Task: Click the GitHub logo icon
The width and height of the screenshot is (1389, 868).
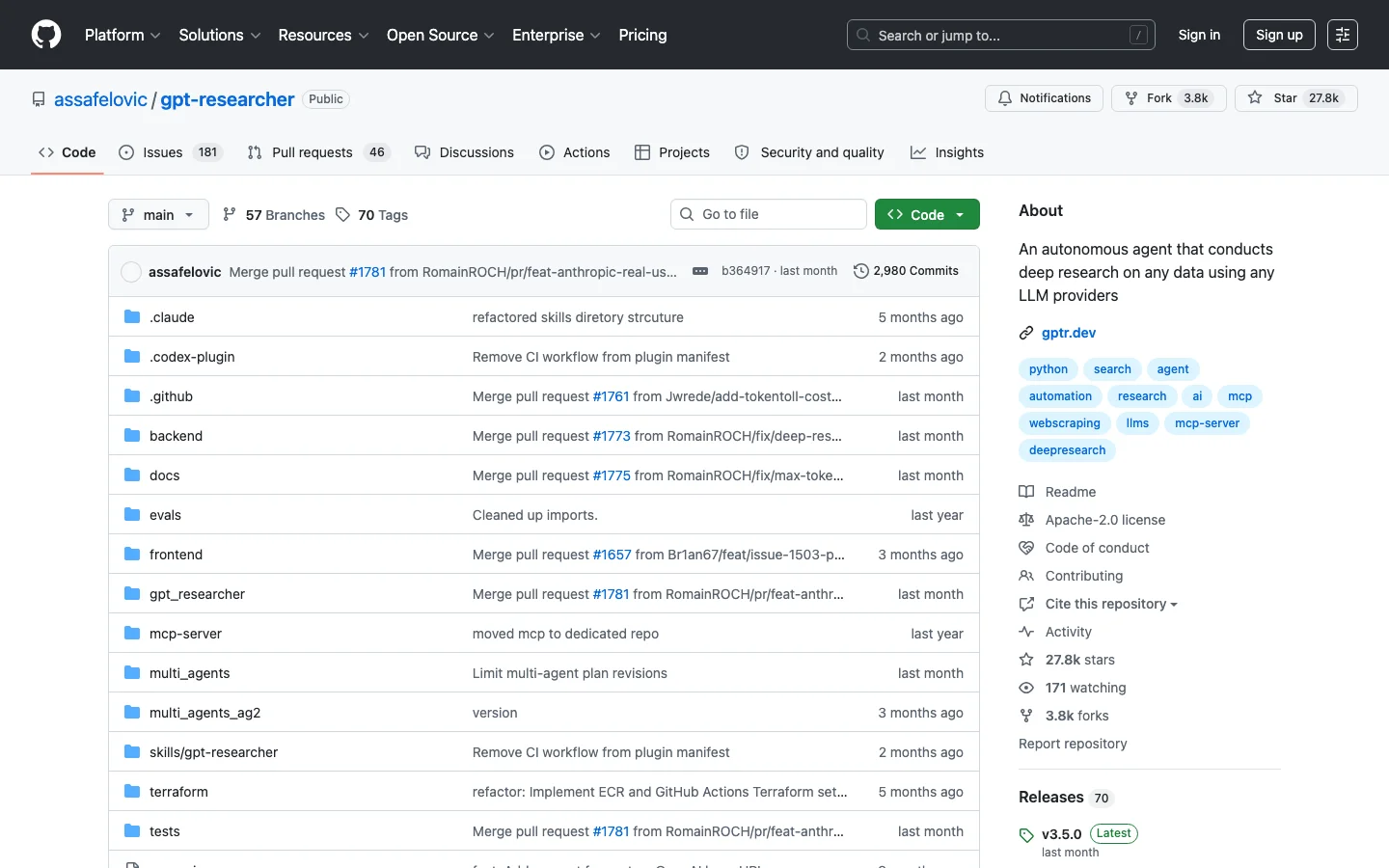Action: 46,35
